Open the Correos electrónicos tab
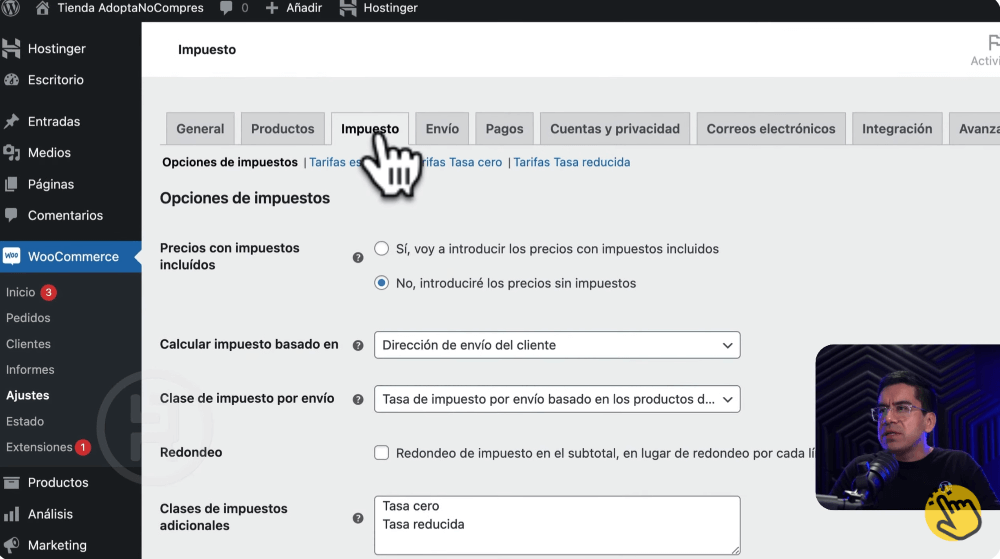The width and height of the screenshot is (1000, 559). (x=770, y=129)
